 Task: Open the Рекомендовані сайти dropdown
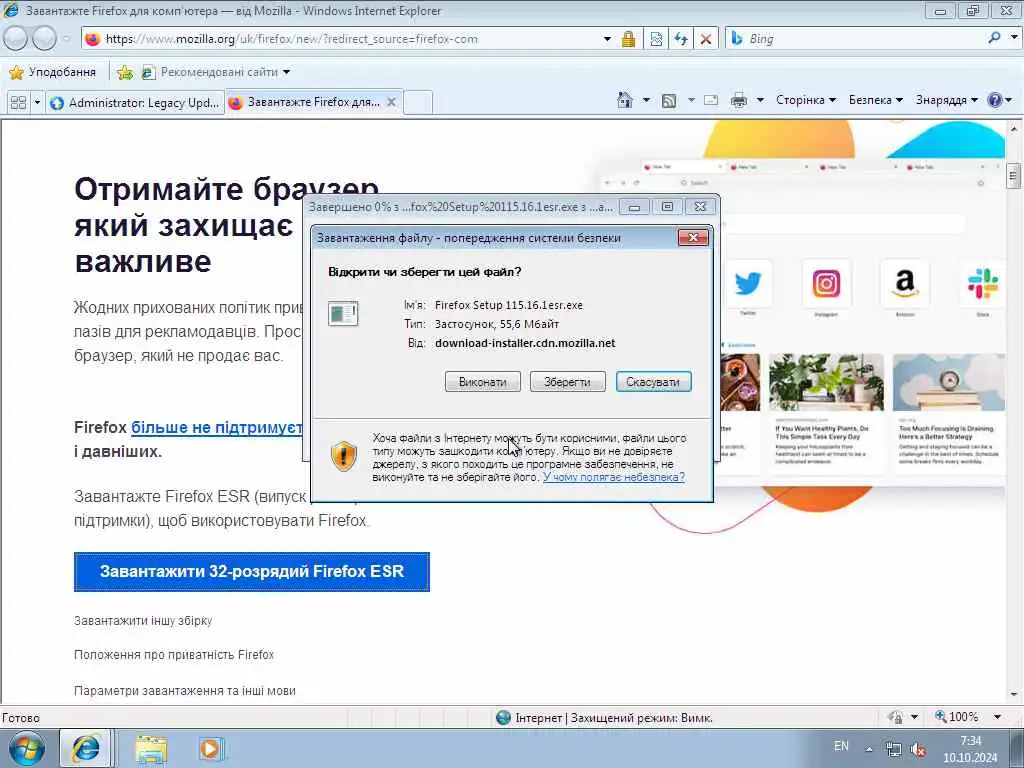point(216,72)
